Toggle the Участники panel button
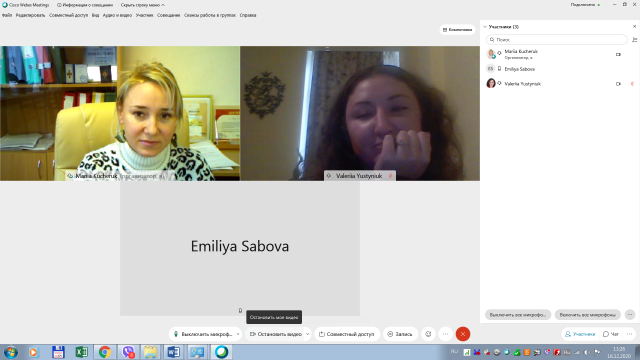This screenshot has width=640, height=360. coord(580,334)
